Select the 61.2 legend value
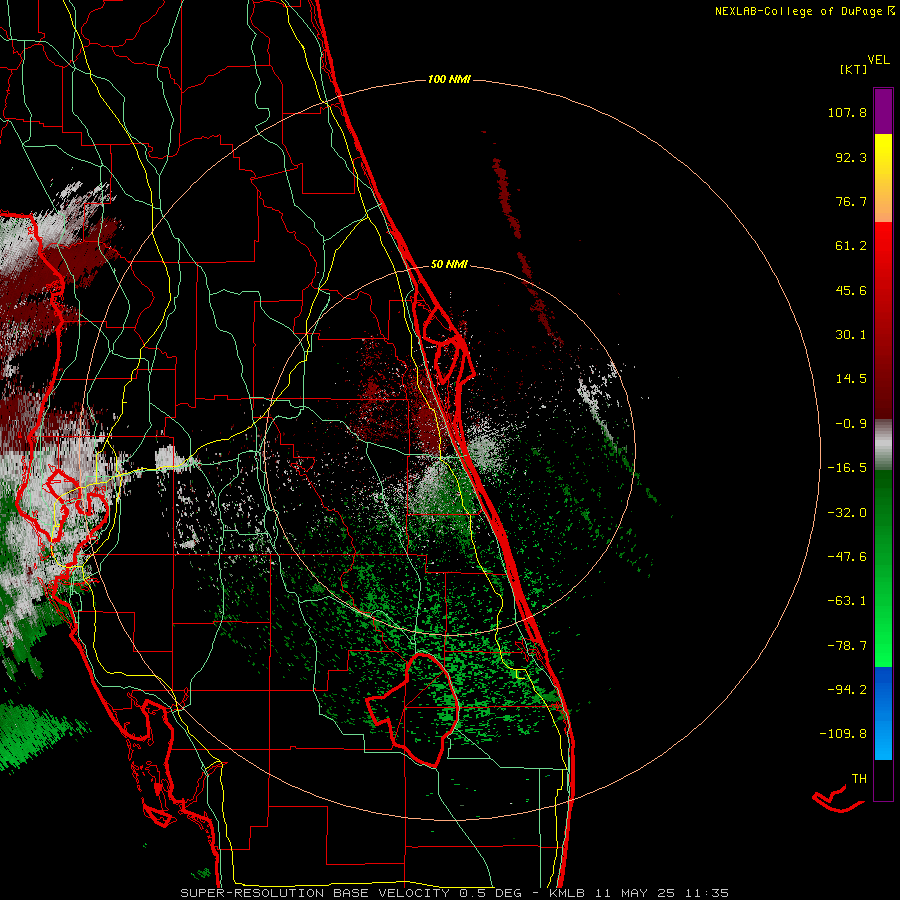Screen dimensions: 900x900 tap(851, 246)
